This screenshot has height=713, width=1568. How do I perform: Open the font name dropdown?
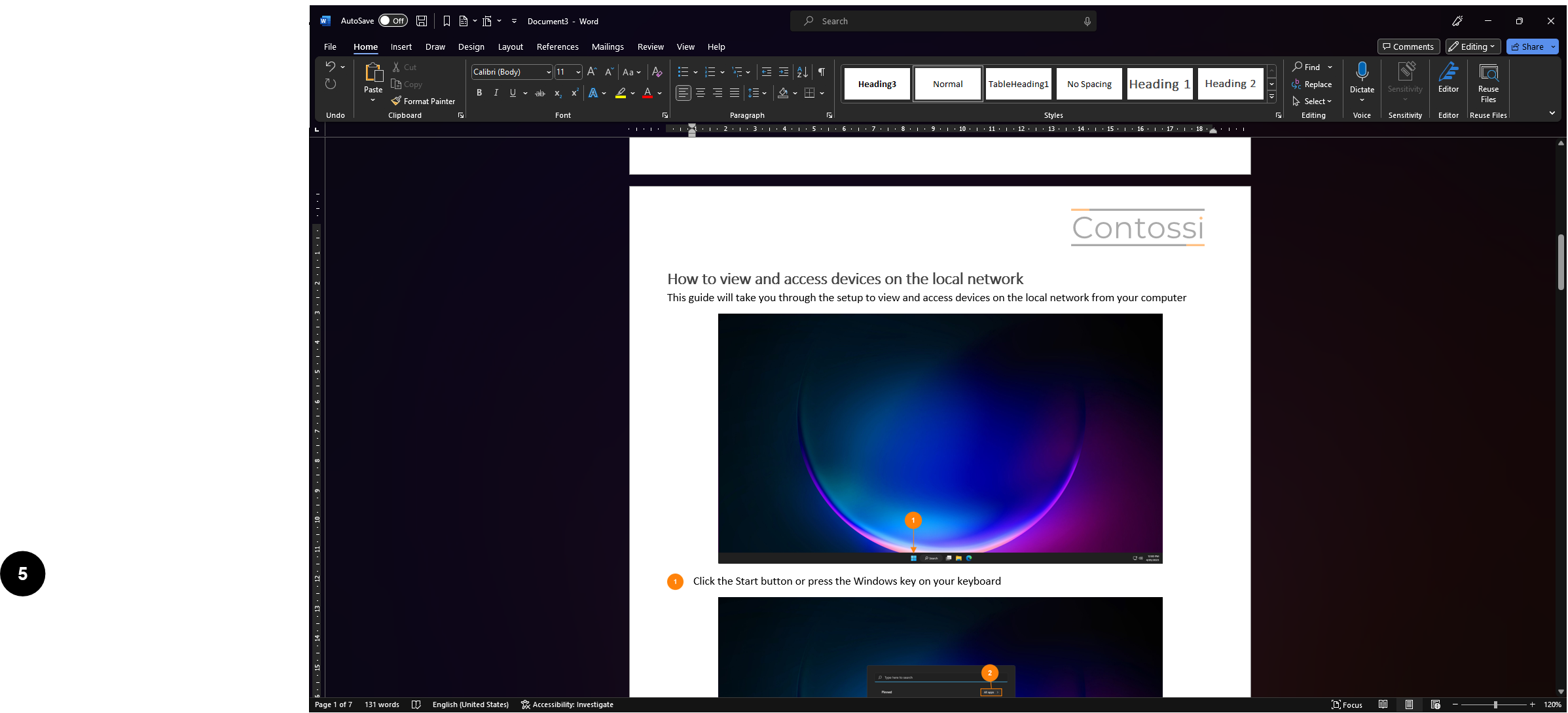pyautogui.click(x=549, y=72)
